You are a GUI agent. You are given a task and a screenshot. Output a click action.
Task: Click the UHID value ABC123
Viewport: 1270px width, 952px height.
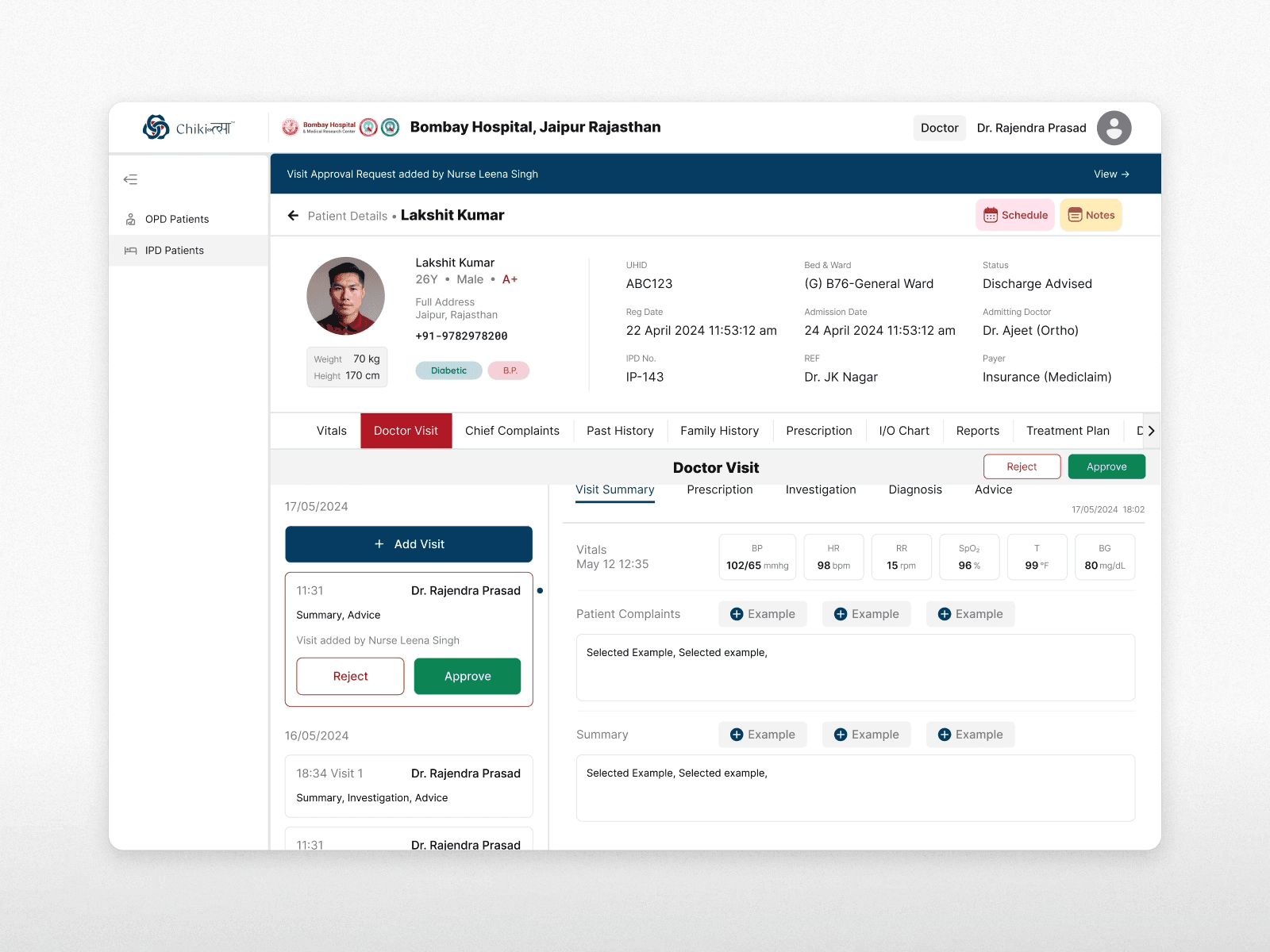pyautogui.click(x=649, y=284)
